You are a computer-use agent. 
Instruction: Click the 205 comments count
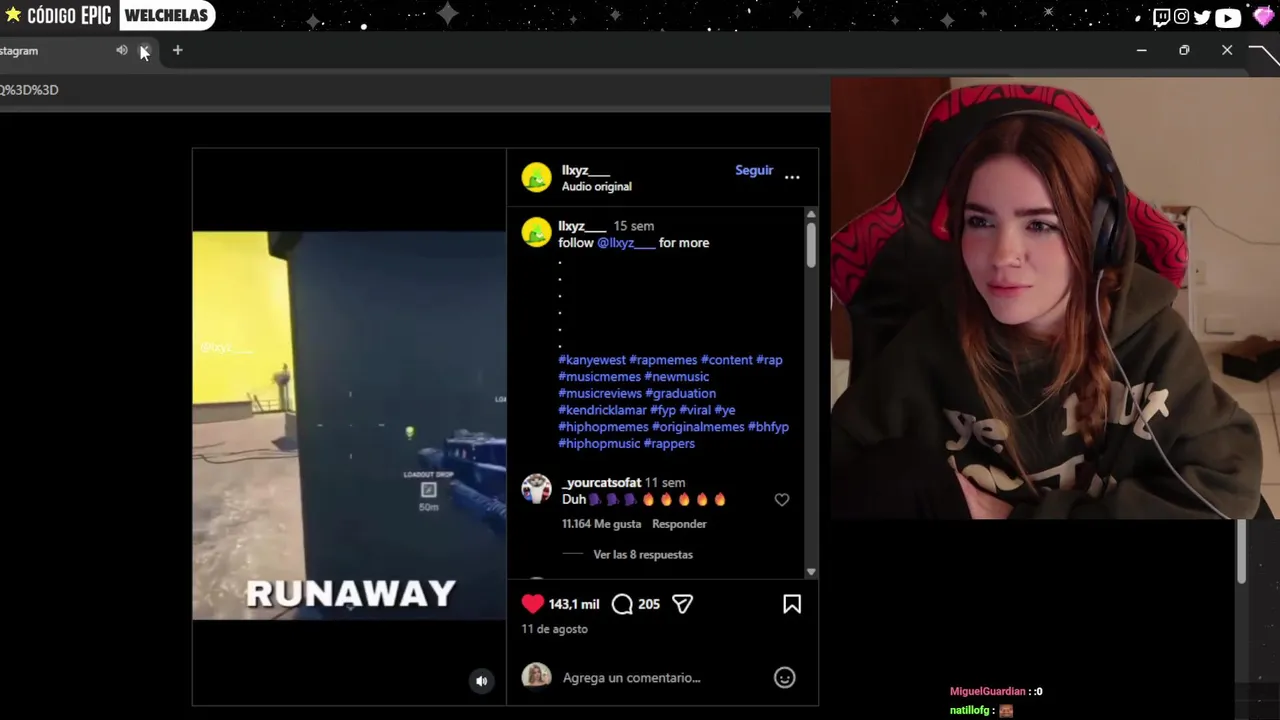click(649, 604)
